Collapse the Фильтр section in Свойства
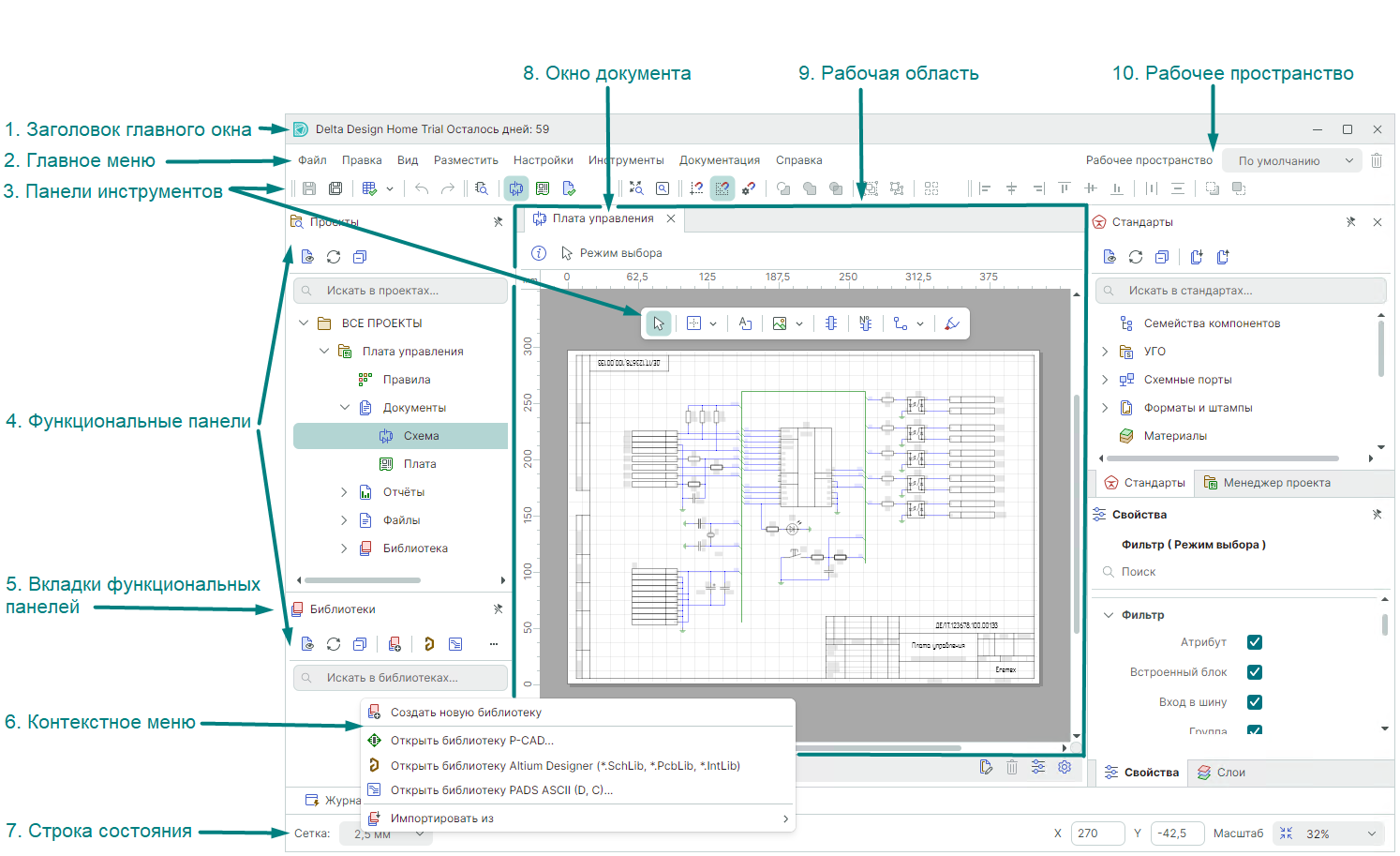 point(1109,615)
